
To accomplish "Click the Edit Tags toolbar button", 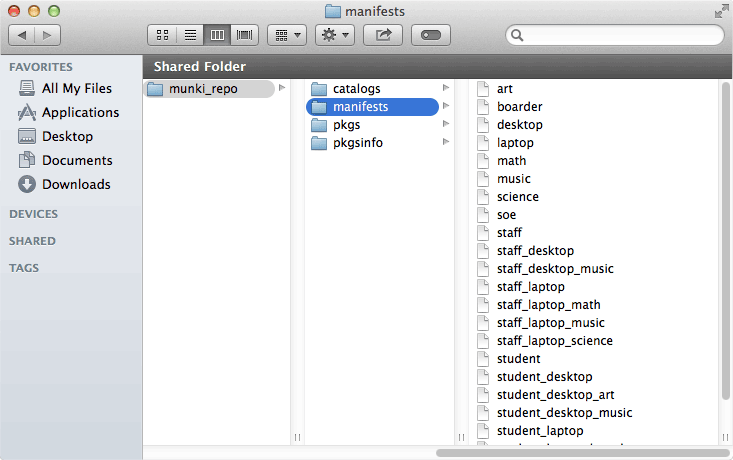I will 430,35.
